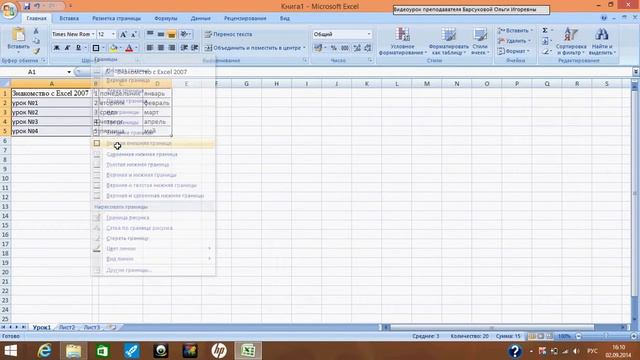Open the HP icon on the taskbar
Screen dimensions: 640x360
[x=219, y=351]
